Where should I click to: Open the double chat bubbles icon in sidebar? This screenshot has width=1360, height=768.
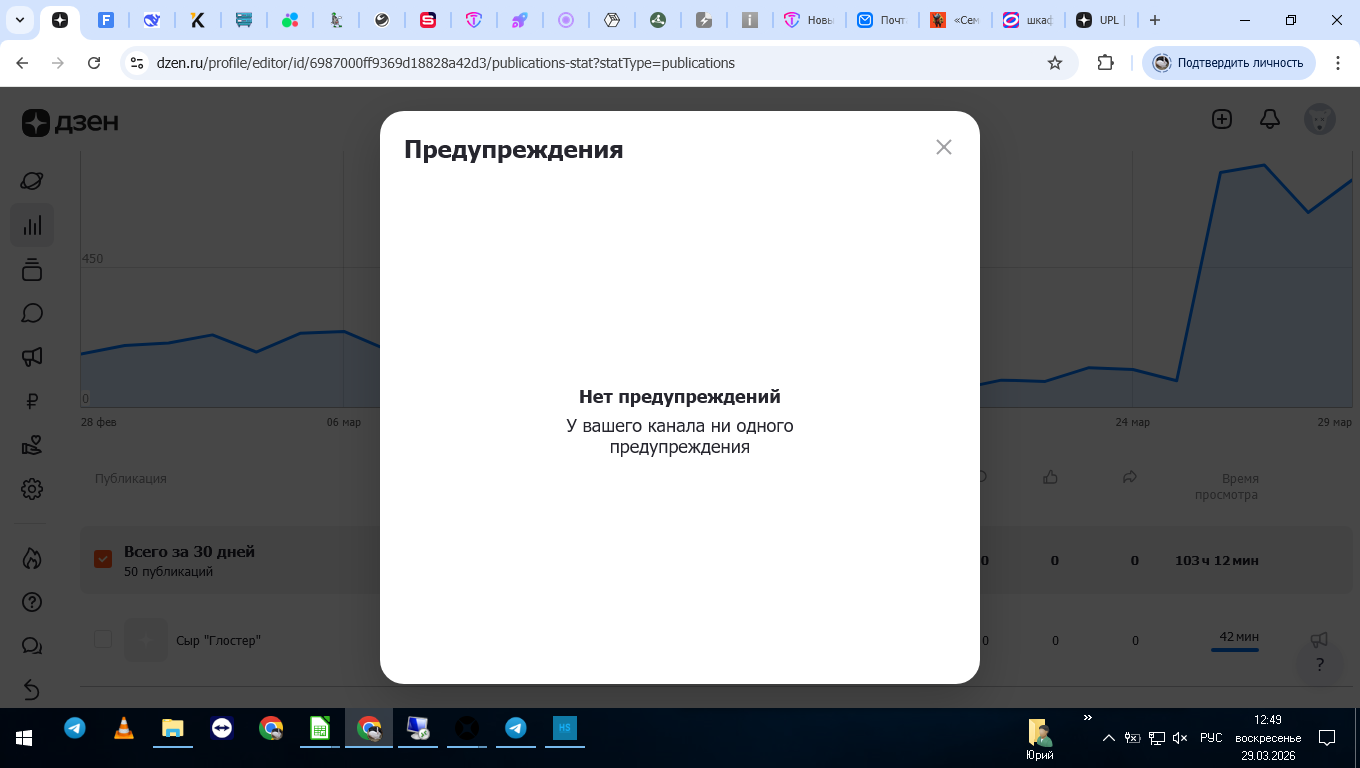pyautogui.click(x=32, y=646)
